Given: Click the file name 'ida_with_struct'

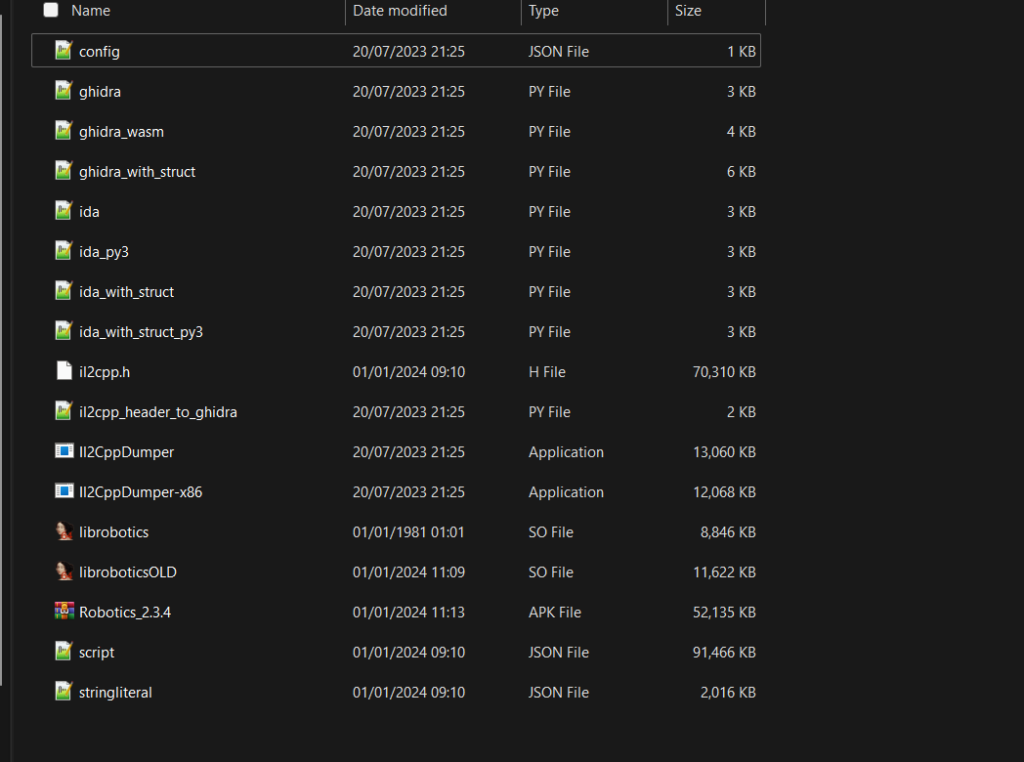Looking at the screenshot, I should (x=127, y=292).
